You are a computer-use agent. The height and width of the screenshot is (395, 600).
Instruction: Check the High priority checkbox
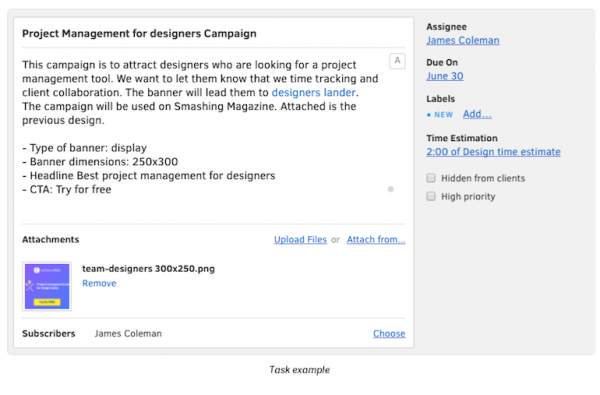(431, 196)
